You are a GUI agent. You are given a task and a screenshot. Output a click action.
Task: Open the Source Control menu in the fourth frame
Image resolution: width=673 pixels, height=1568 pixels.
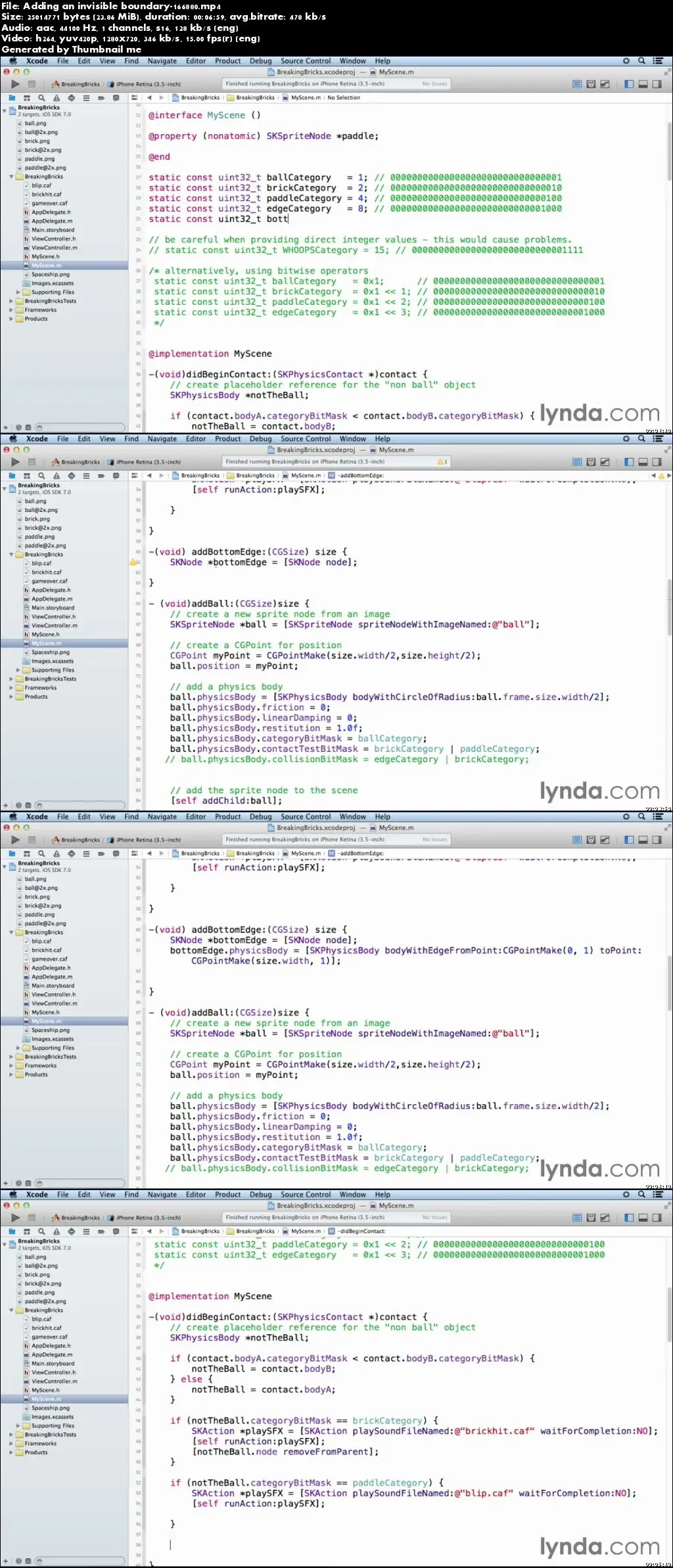(306, 1195)
